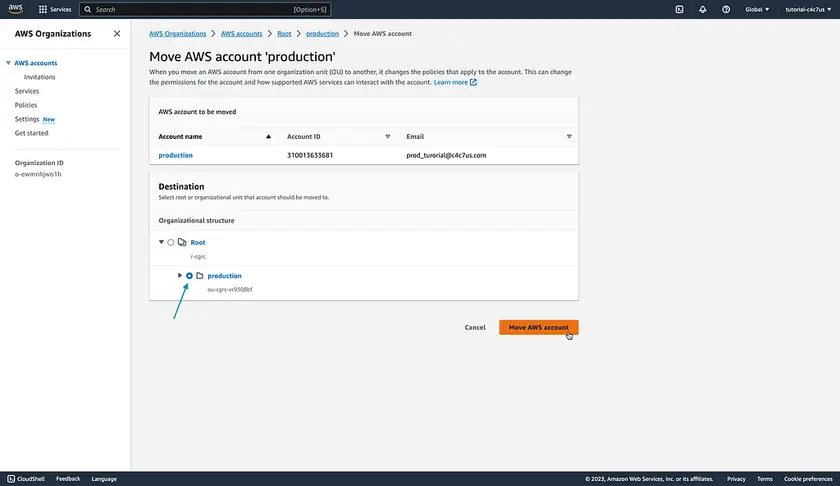Screen dimensions: 840x486
Task: Follow the production breadcrumb link
Action: click(322, 33)
